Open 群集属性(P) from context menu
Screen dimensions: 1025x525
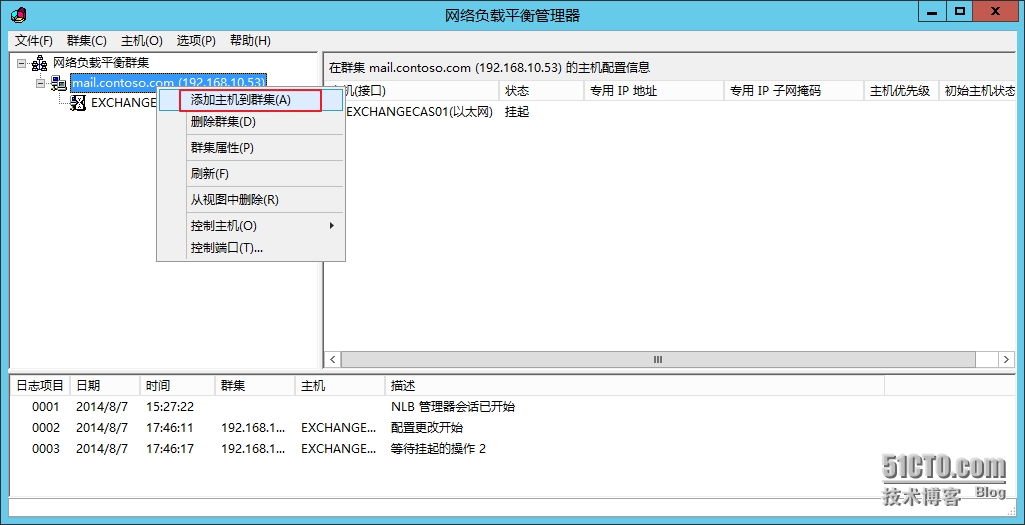coord(250,148)
